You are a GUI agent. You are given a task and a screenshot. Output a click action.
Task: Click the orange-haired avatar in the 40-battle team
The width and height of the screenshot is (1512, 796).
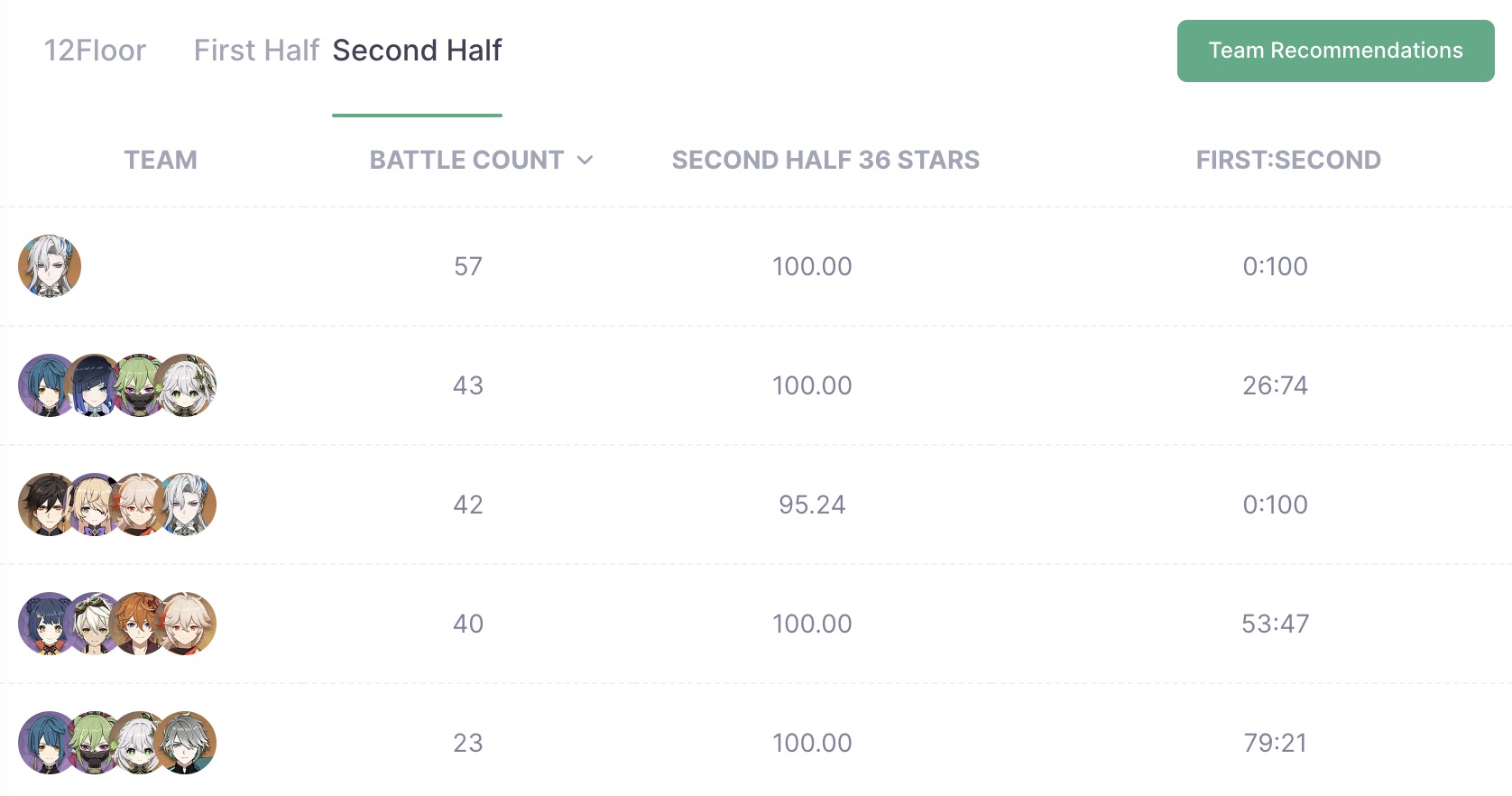[x=137, y=624]
